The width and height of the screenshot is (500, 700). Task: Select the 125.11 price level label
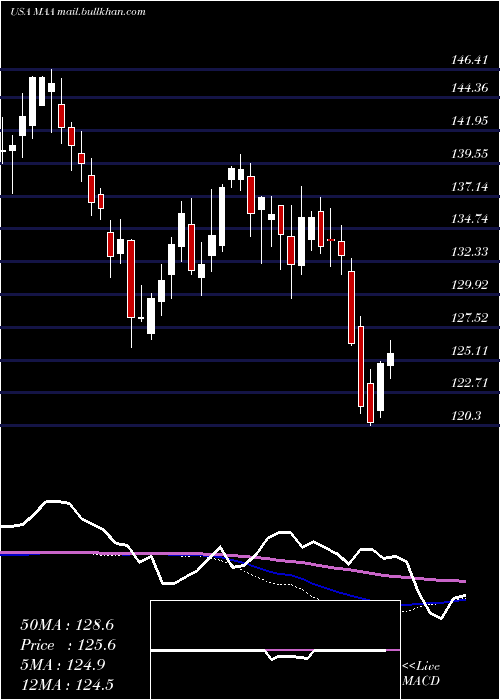tap(470, 350)
